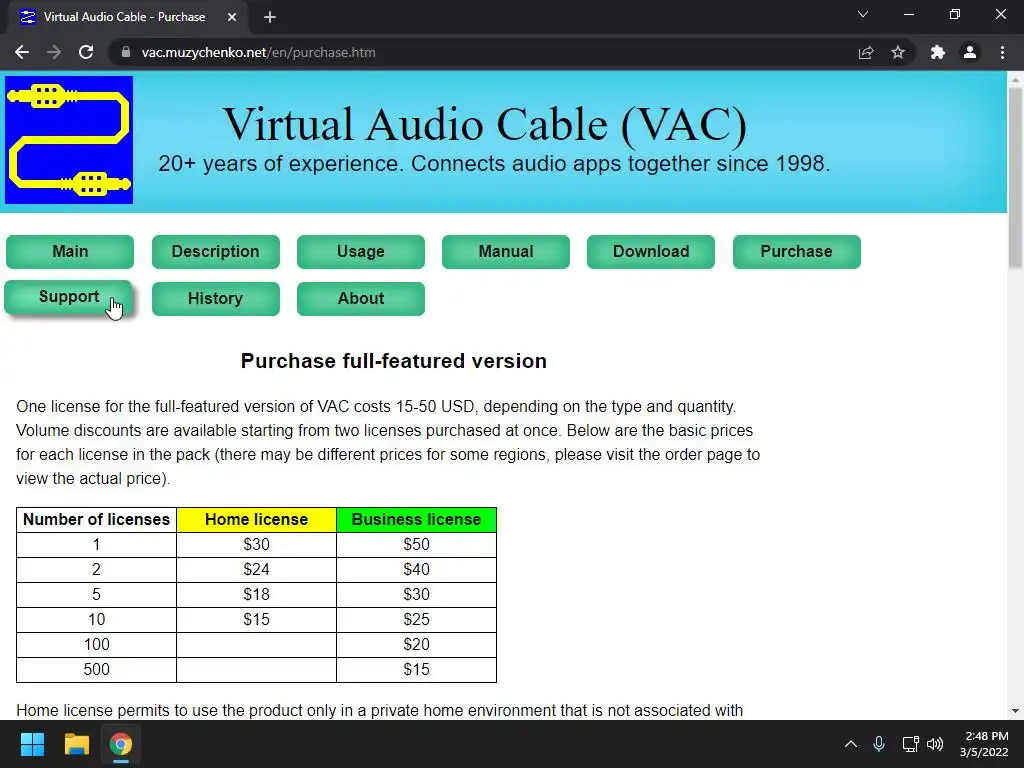Viewport: 1024px width, 768px height.
Task: Open the Usage page
Action: click(x=360, y=251)
